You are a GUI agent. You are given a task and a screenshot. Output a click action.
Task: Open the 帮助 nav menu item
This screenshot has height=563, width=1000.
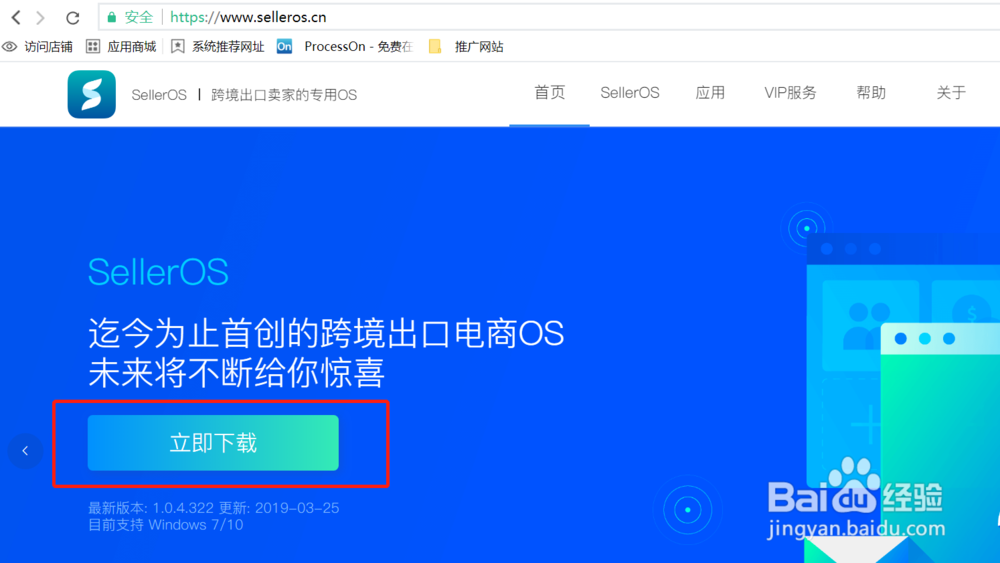point(871,93)
